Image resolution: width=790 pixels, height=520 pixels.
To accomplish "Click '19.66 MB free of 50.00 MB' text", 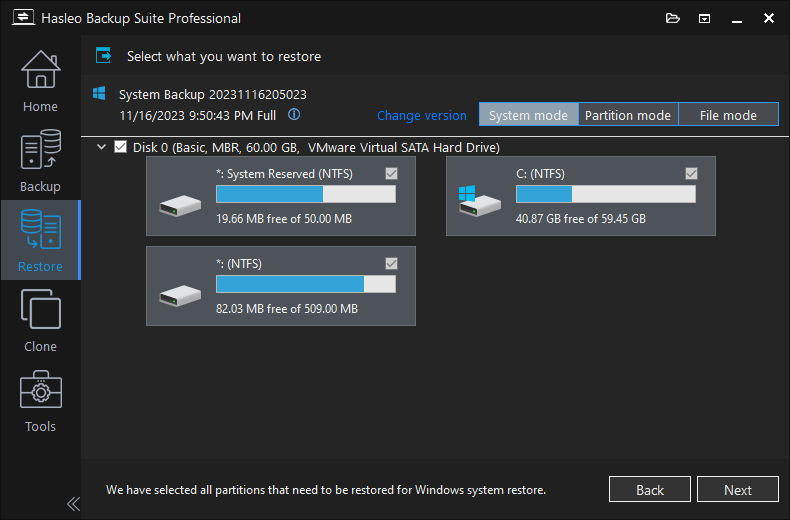I will coord(284,219).
